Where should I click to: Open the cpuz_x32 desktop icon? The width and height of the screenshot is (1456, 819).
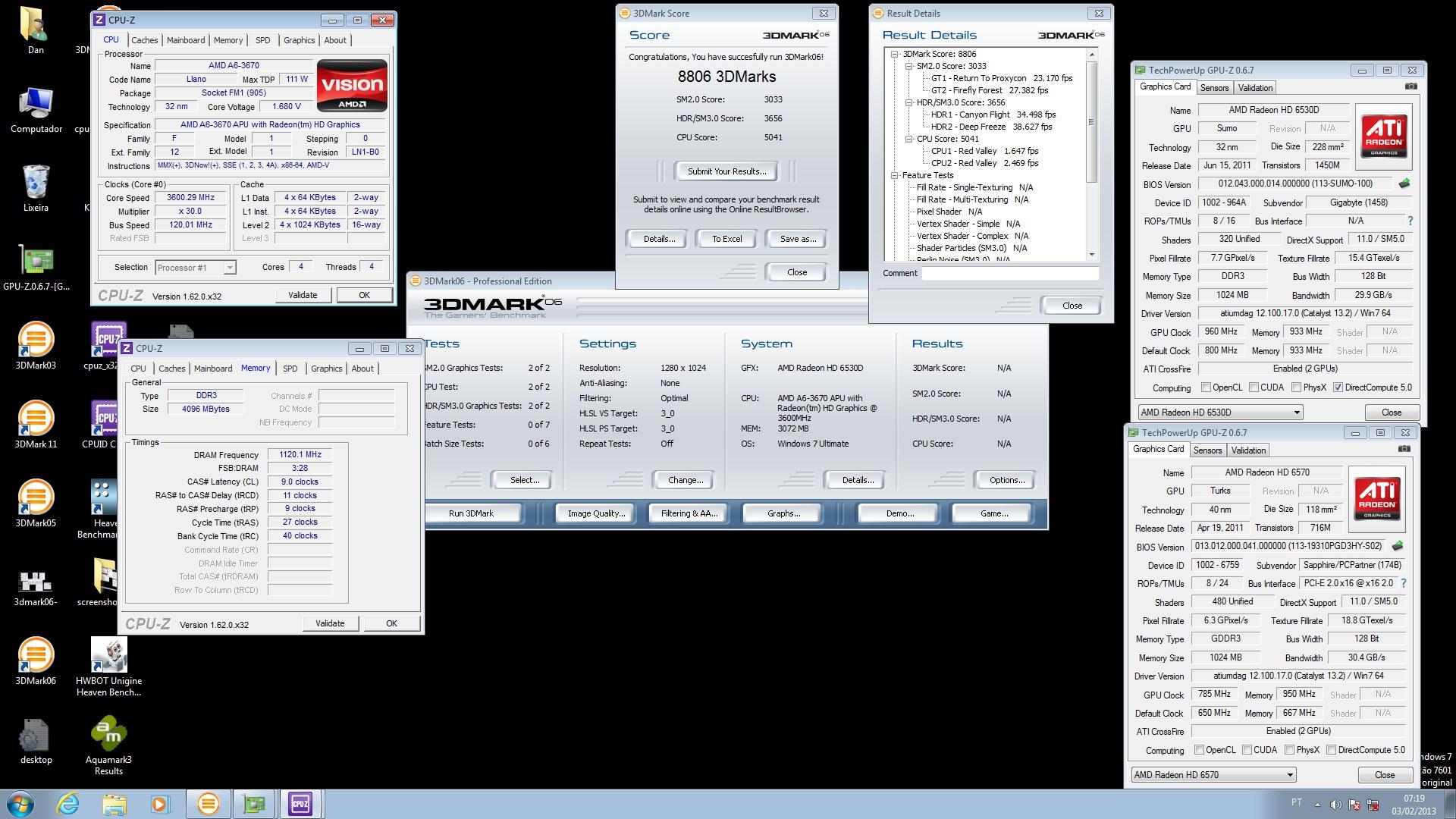click(105, 346)
